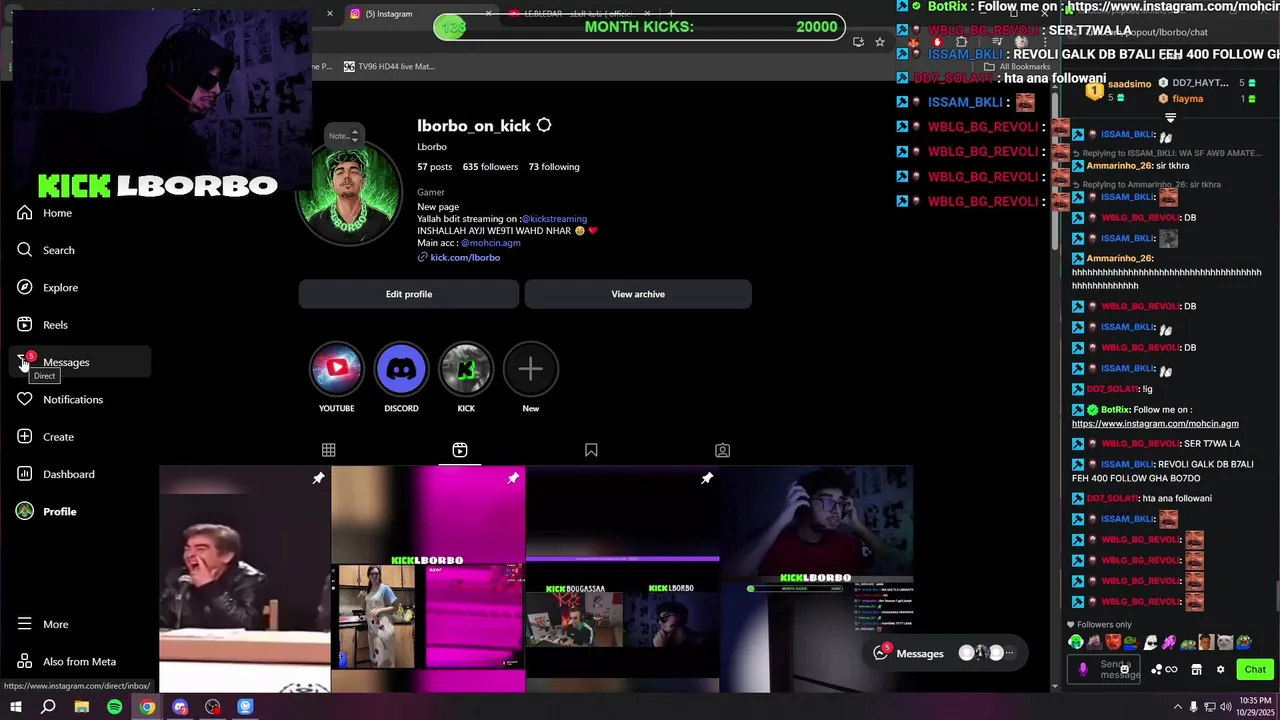This screenshot has width=1280, height=720.
Task: Click Edit profile button
Action: (409, 294)
